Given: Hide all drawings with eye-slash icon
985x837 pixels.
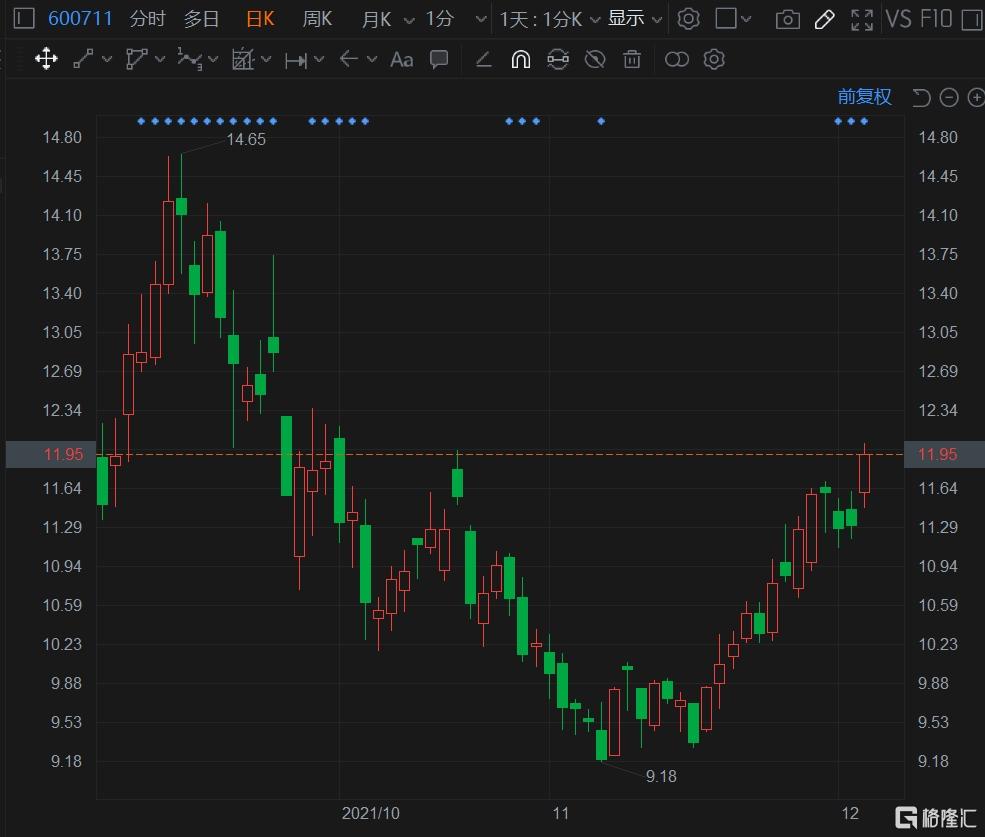Looking at the screenshot, I should 595,60.
